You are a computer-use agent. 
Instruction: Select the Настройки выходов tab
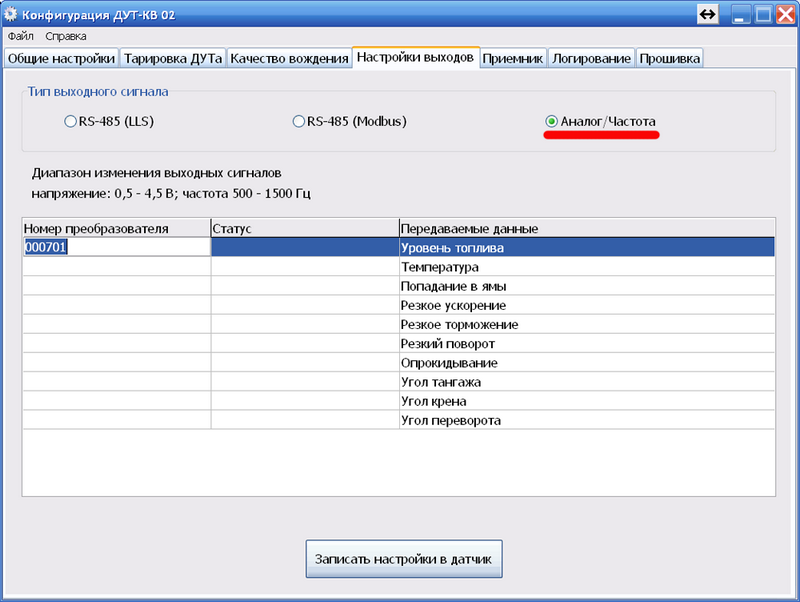tap(415, 57)
